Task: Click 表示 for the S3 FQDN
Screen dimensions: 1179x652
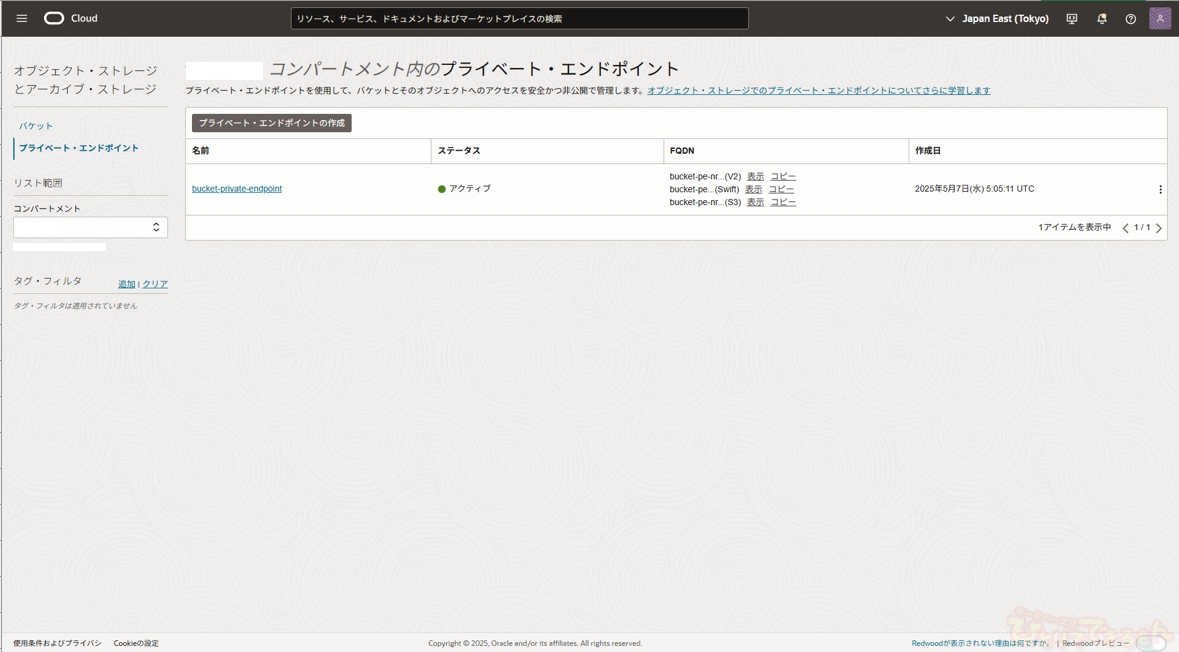Action: pyautogui.click(x=755, y=202)
